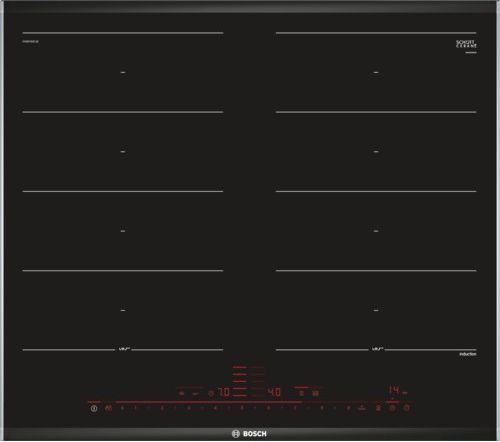The width and height of the screenshot is (500, 442).
Task: Set power level 0 on the slider
Action: (x=122, y=408)
